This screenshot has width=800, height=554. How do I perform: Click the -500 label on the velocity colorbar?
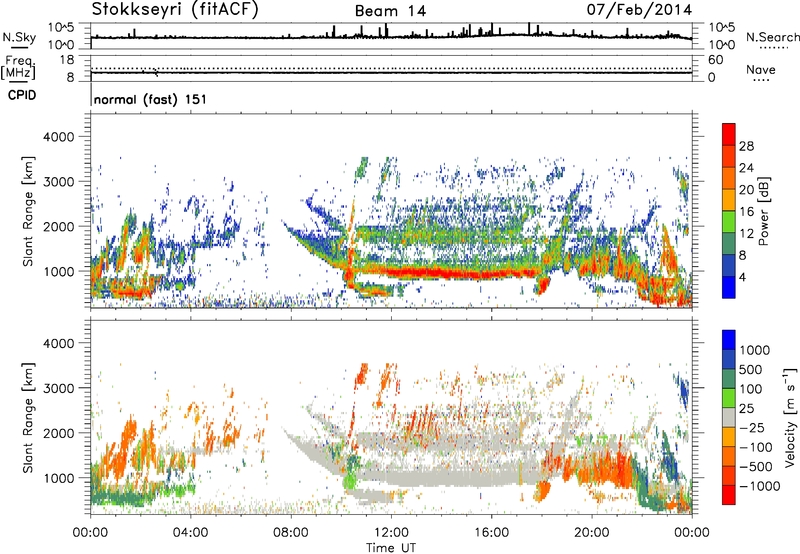click(x=756, y=467)
